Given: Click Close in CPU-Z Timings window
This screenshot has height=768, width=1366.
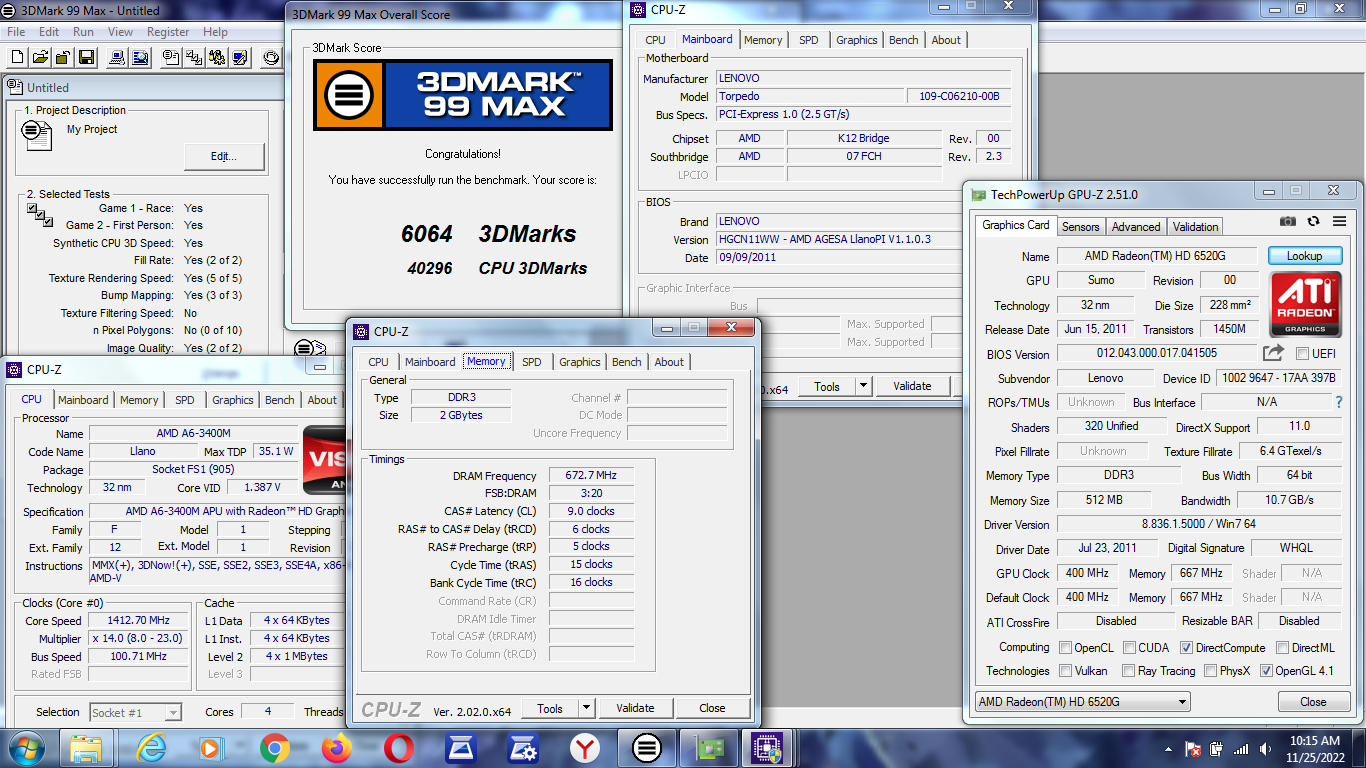Looking at the screenshot, I should pos(712,708).
